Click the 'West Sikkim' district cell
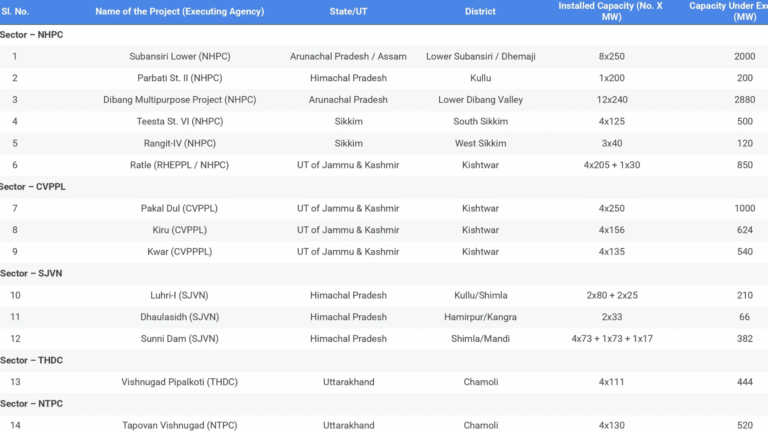 coord(480,143)
